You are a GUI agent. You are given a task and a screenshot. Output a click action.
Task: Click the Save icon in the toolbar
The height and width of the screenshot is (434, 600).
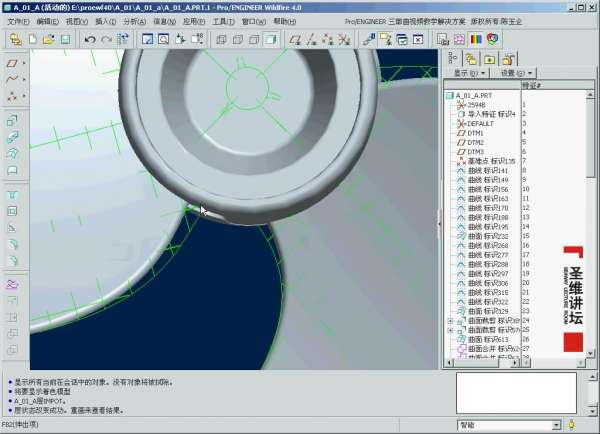pyautogui.click(x=65, y=39)
